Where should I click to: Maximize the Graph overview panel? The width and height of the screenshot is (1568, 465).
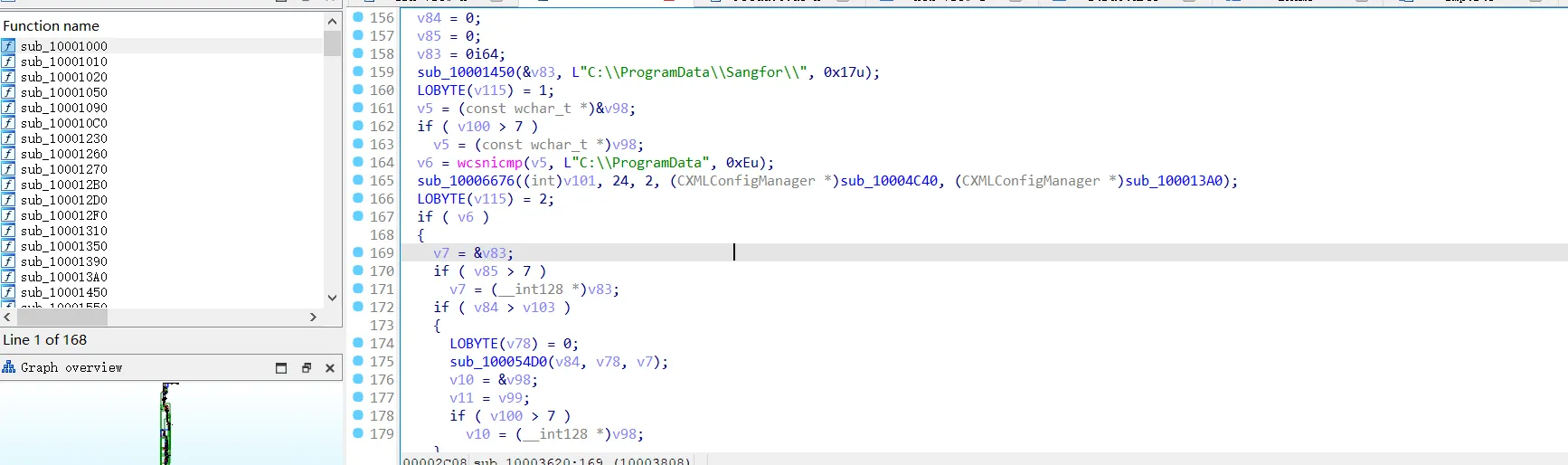[x=281, y=368]
